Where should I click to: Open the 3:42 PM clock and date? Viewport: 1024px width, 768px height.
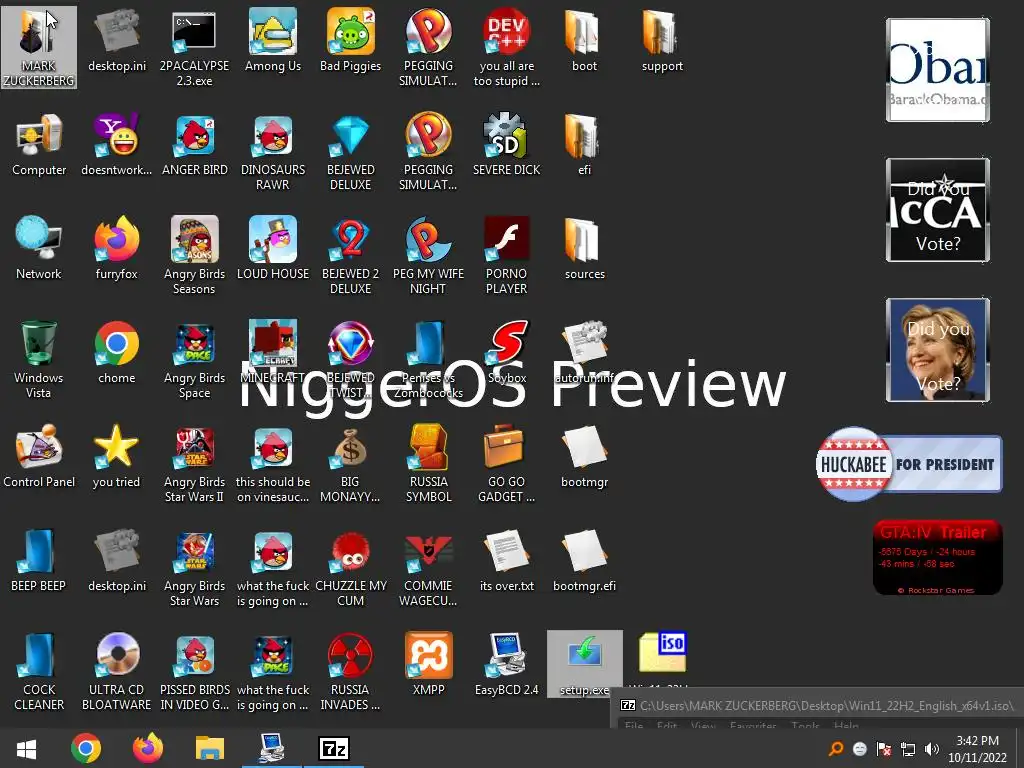(x=978, y=749)
